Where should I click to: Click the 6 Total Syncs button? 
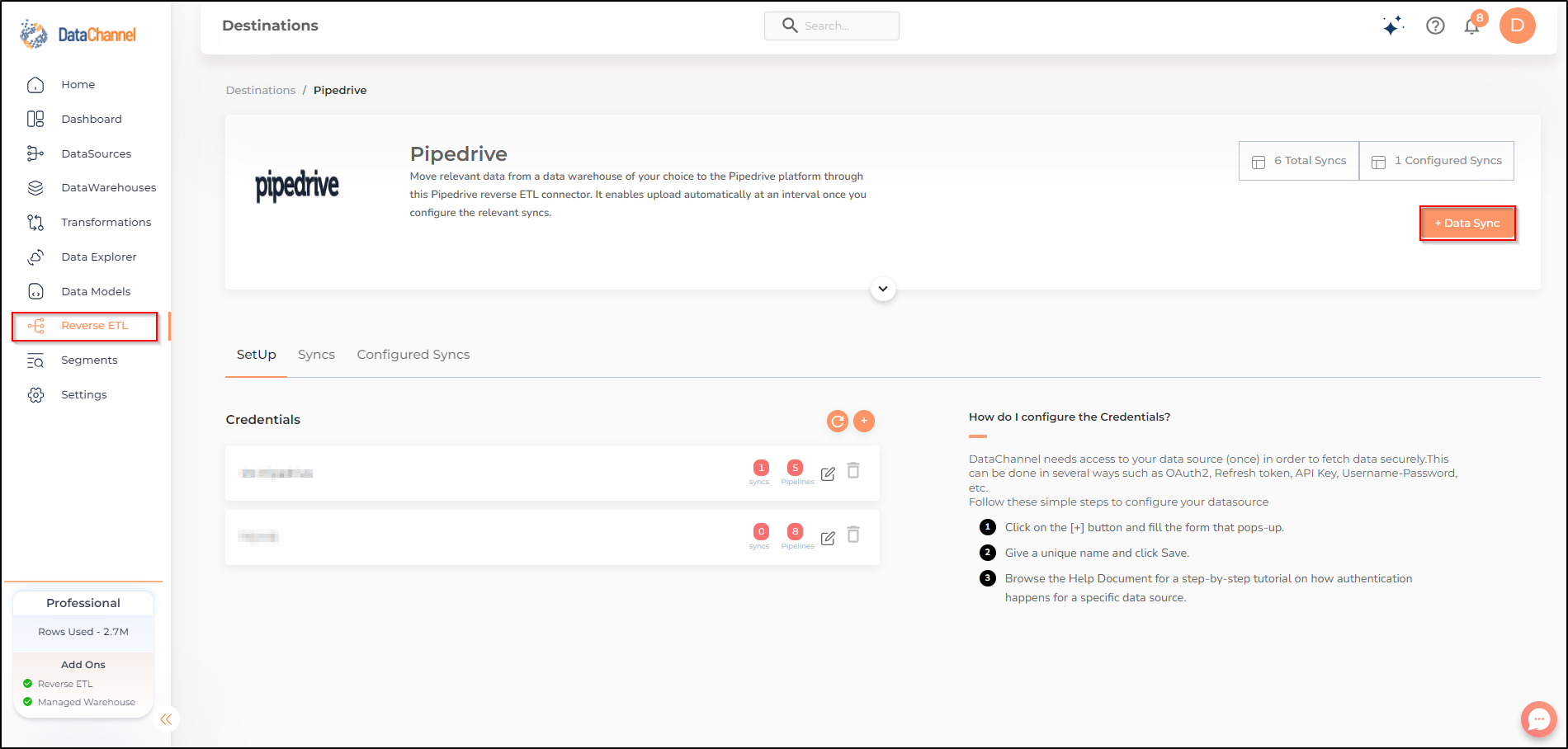[x=1298, y=161]
